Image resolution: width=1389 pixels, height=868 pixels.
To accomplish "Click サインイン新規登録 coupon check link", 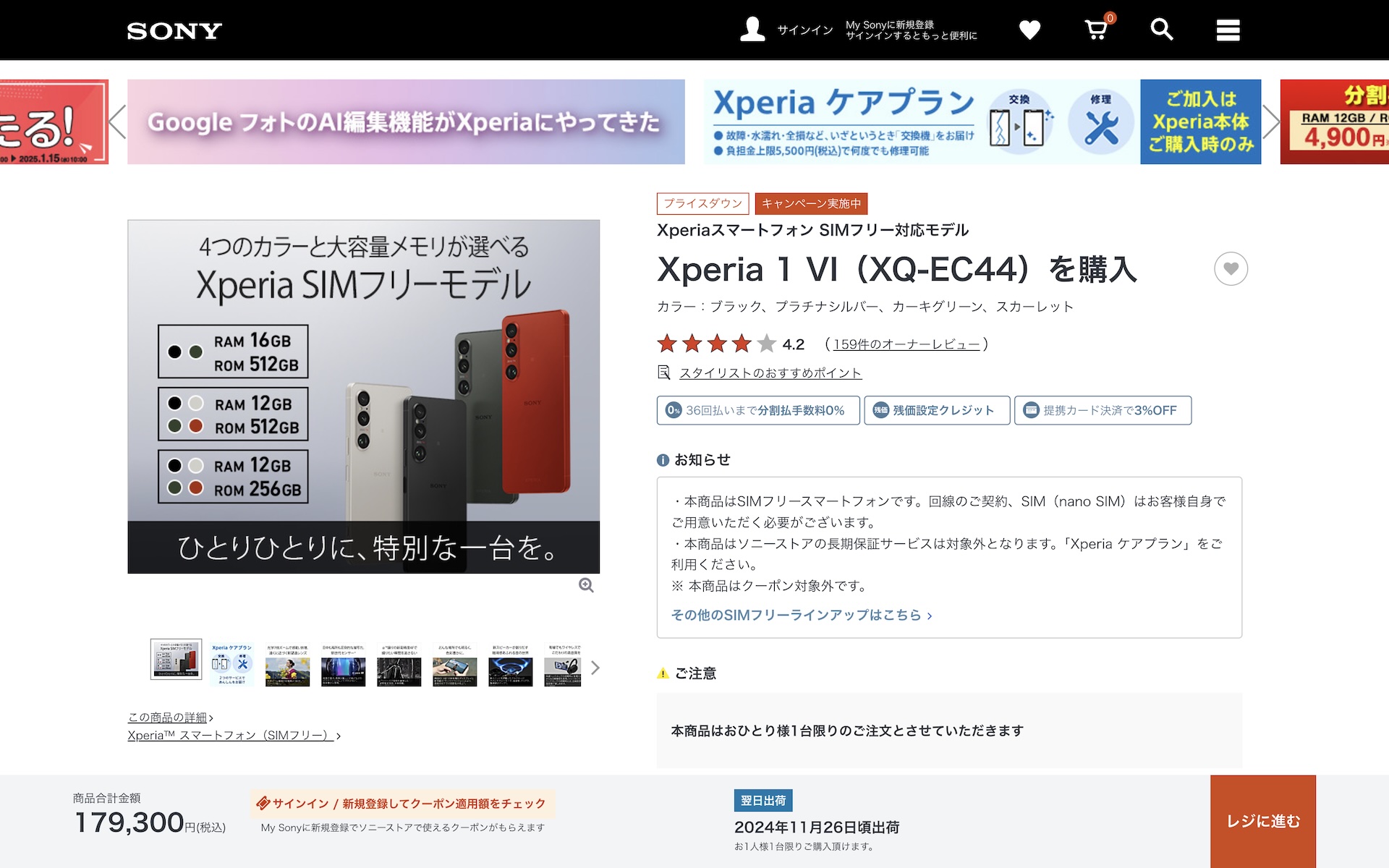I will [x=403, y=804].
